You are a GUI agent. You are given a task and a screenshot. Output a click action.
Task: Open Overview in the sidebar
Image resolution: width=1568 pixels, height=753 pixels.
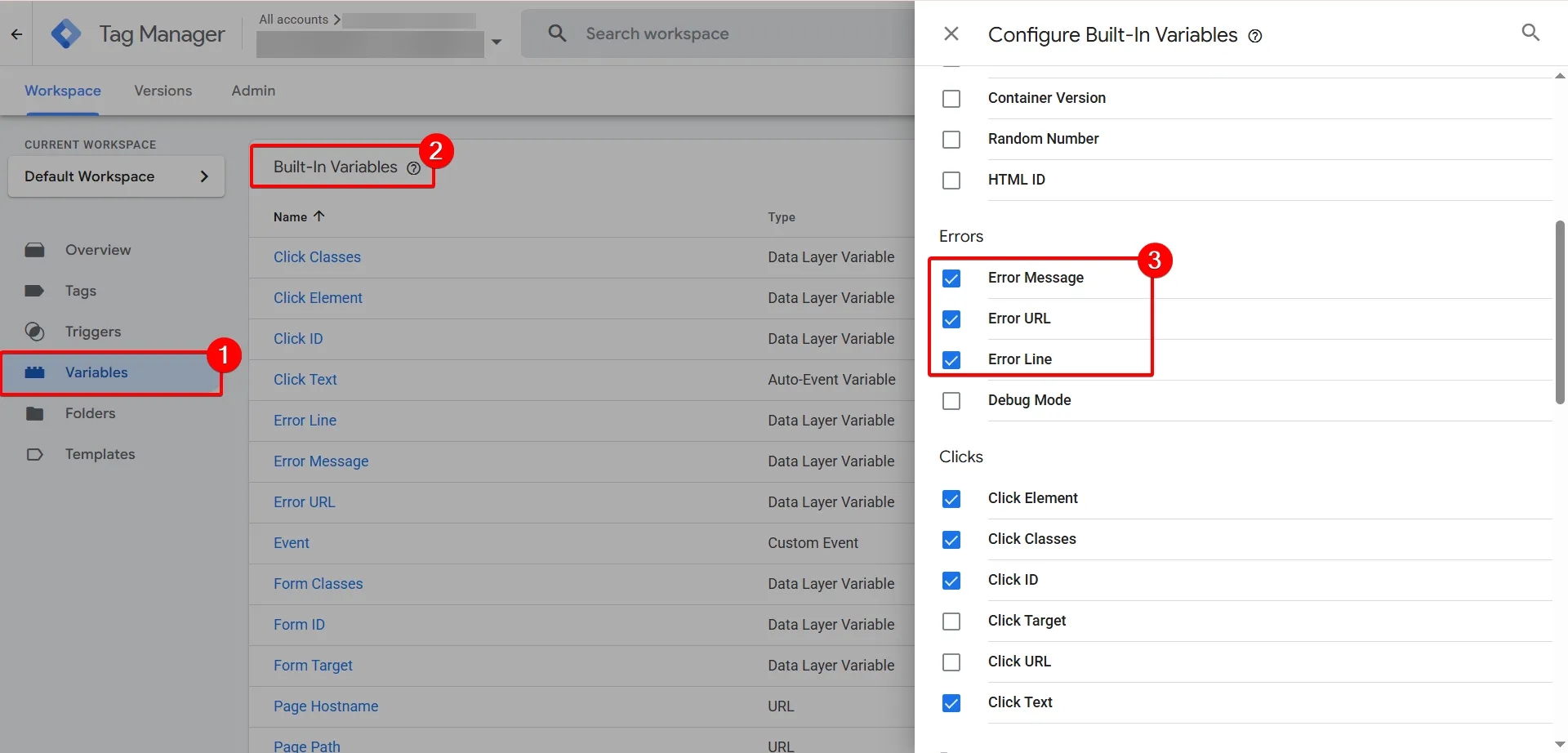98,250
